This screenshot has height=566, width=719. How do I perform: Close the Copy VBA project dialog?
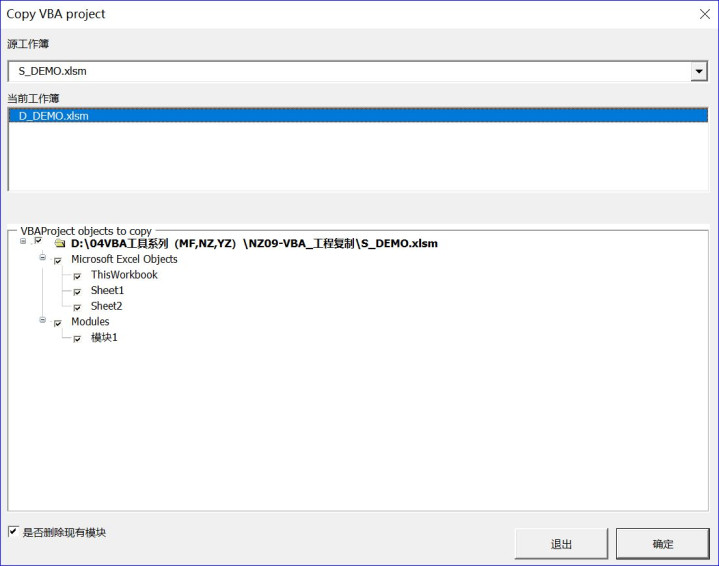pos(705,14)
